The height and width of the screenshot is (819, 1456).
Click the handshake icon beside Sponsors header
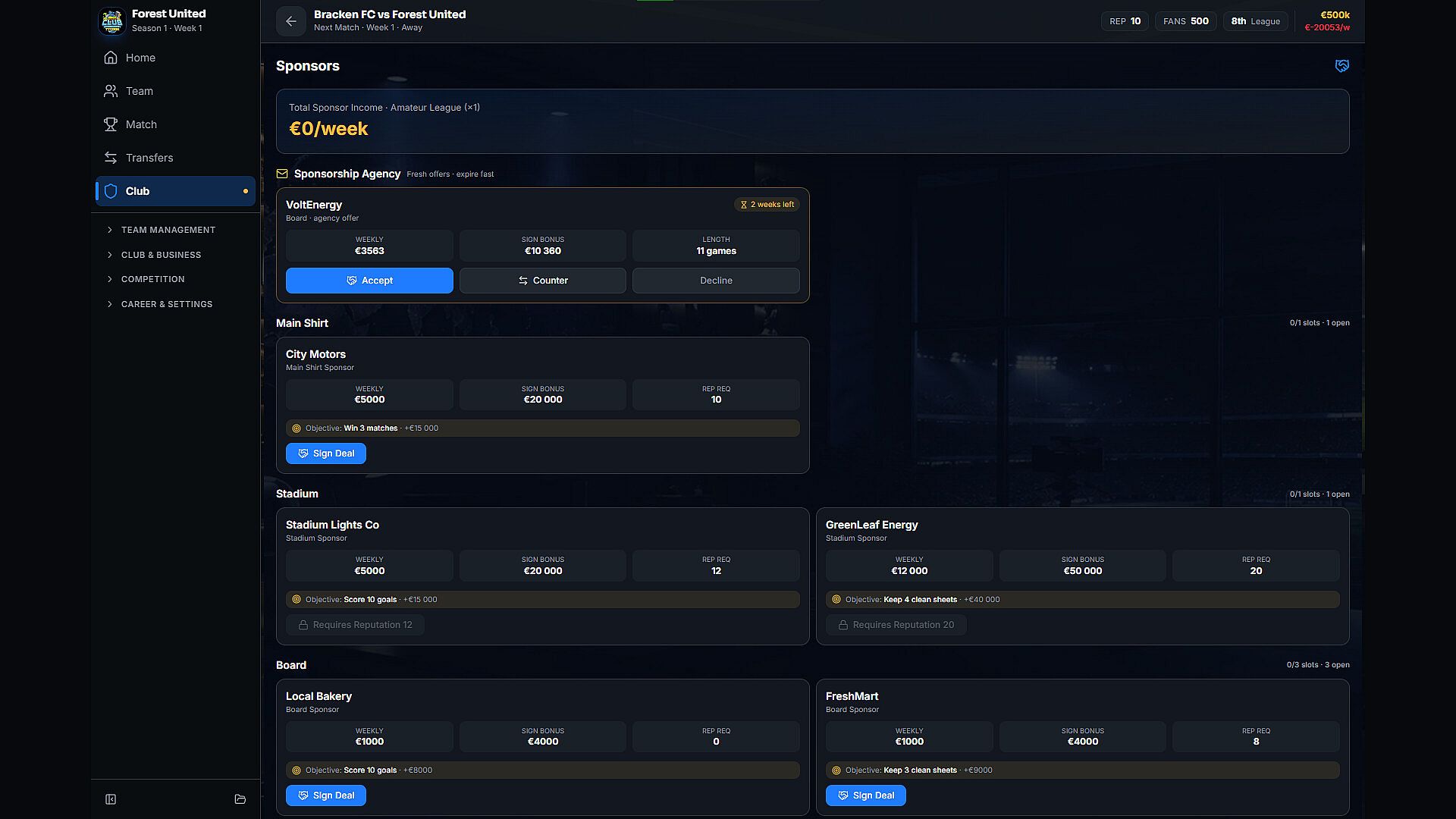point(1341,66)
